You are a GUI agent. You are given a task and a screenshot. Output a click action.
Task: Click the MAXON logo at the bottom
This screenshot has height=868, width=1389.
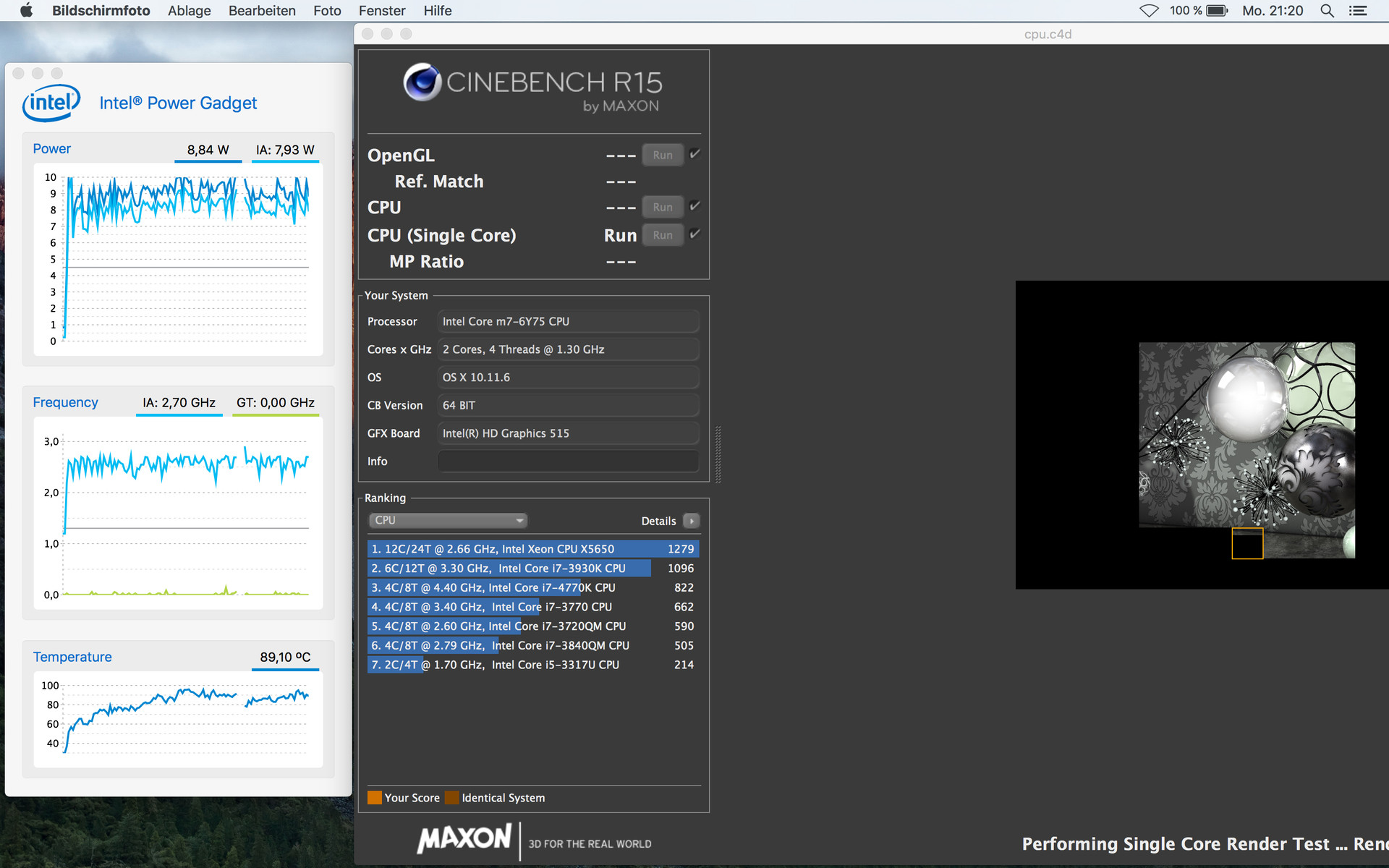(464, 839)
